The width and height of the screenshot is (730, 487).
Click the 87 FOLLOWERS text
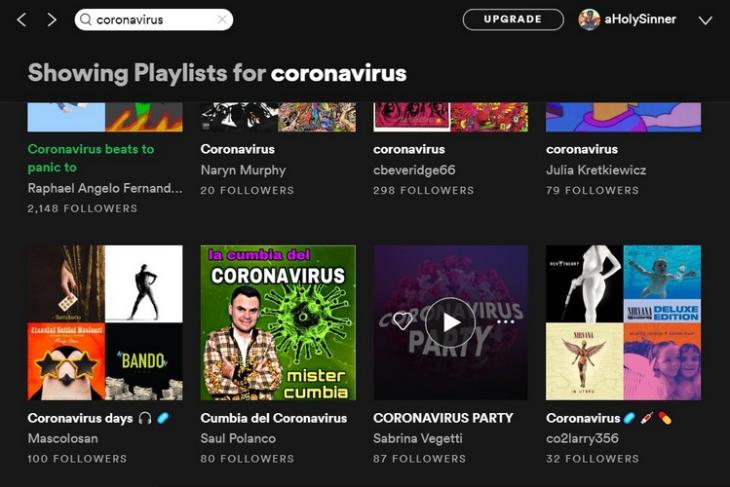point(419,459)
